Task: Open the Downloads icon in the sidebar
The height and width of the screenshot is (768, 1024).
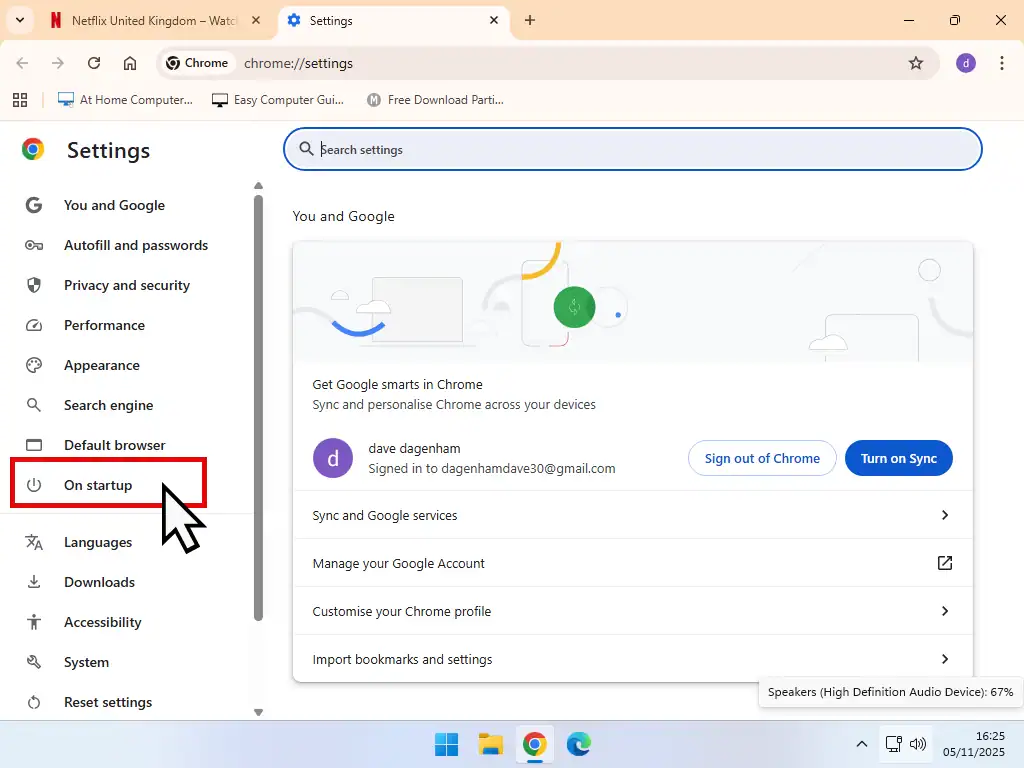Action: coord(34,582)
